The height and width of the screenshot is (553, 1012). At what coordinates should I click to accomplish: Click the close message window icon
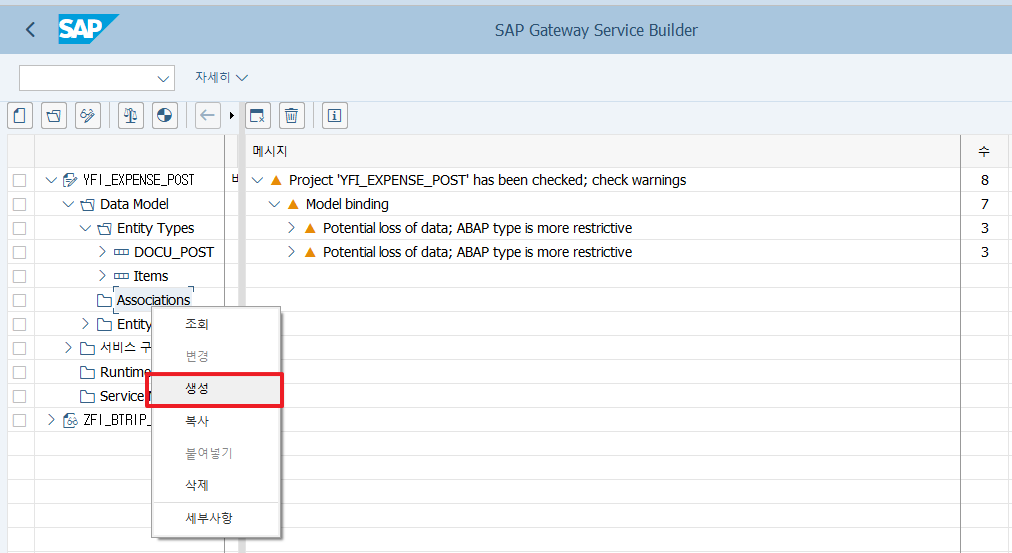pyautogui.click(x=258, y=116)
